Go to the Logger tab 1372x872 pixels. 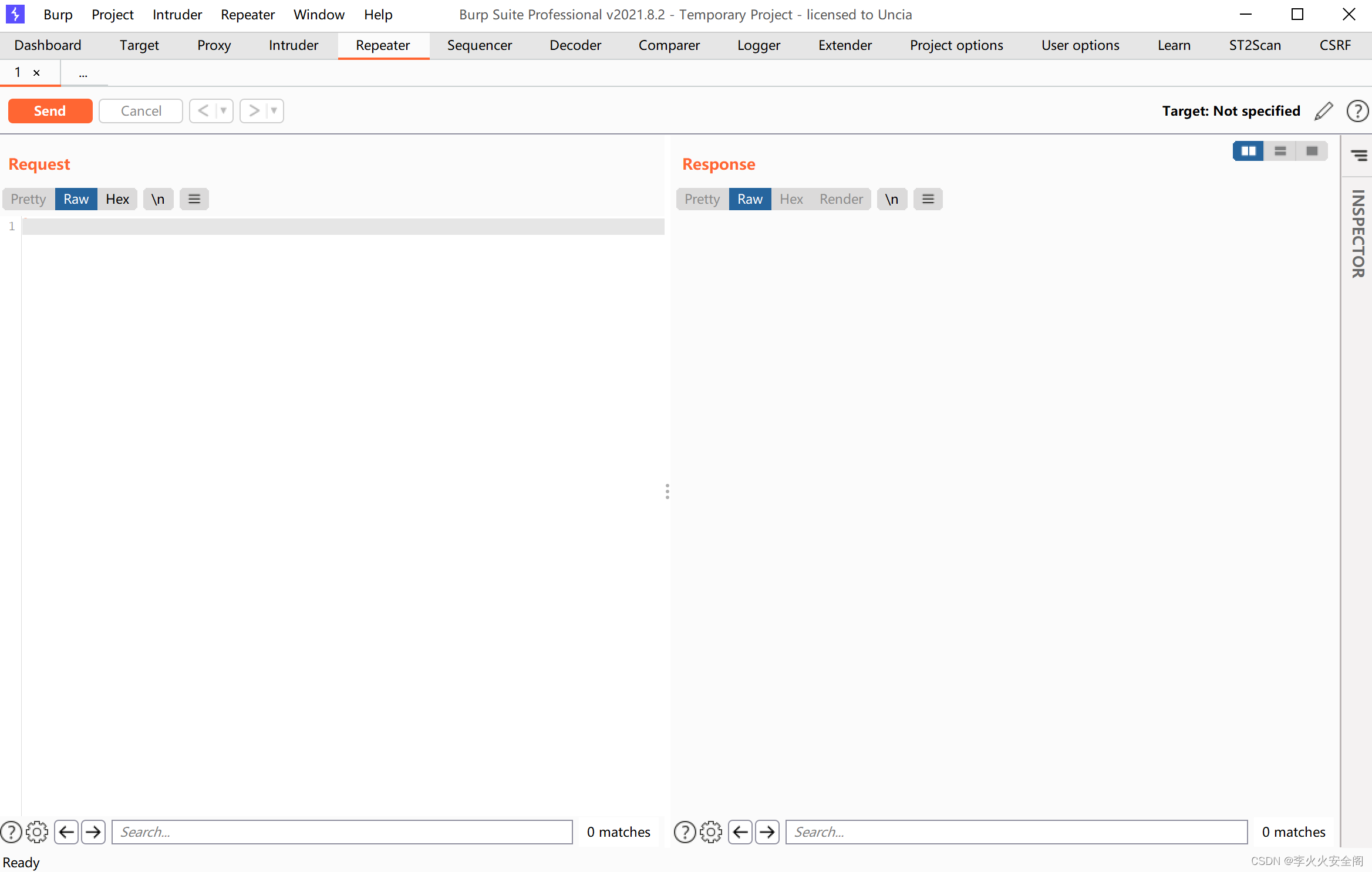(759, 45)
